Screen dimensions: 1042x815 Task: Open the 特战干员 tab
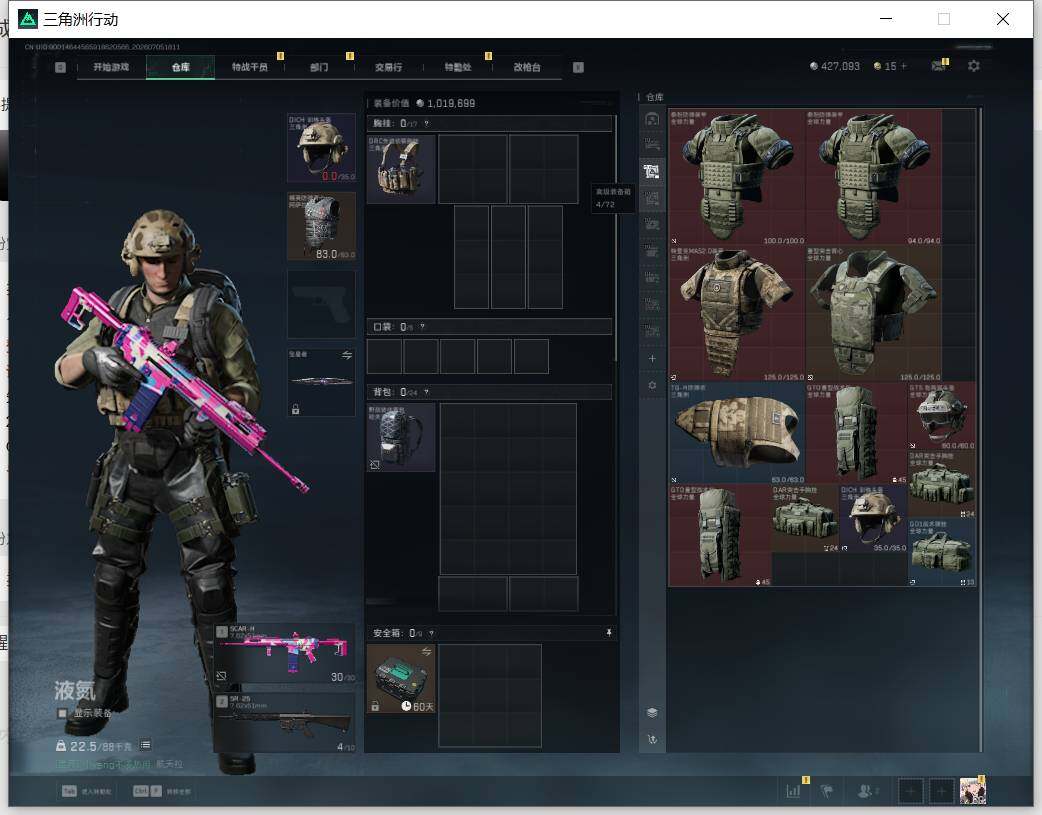click(x=249, y=67)
